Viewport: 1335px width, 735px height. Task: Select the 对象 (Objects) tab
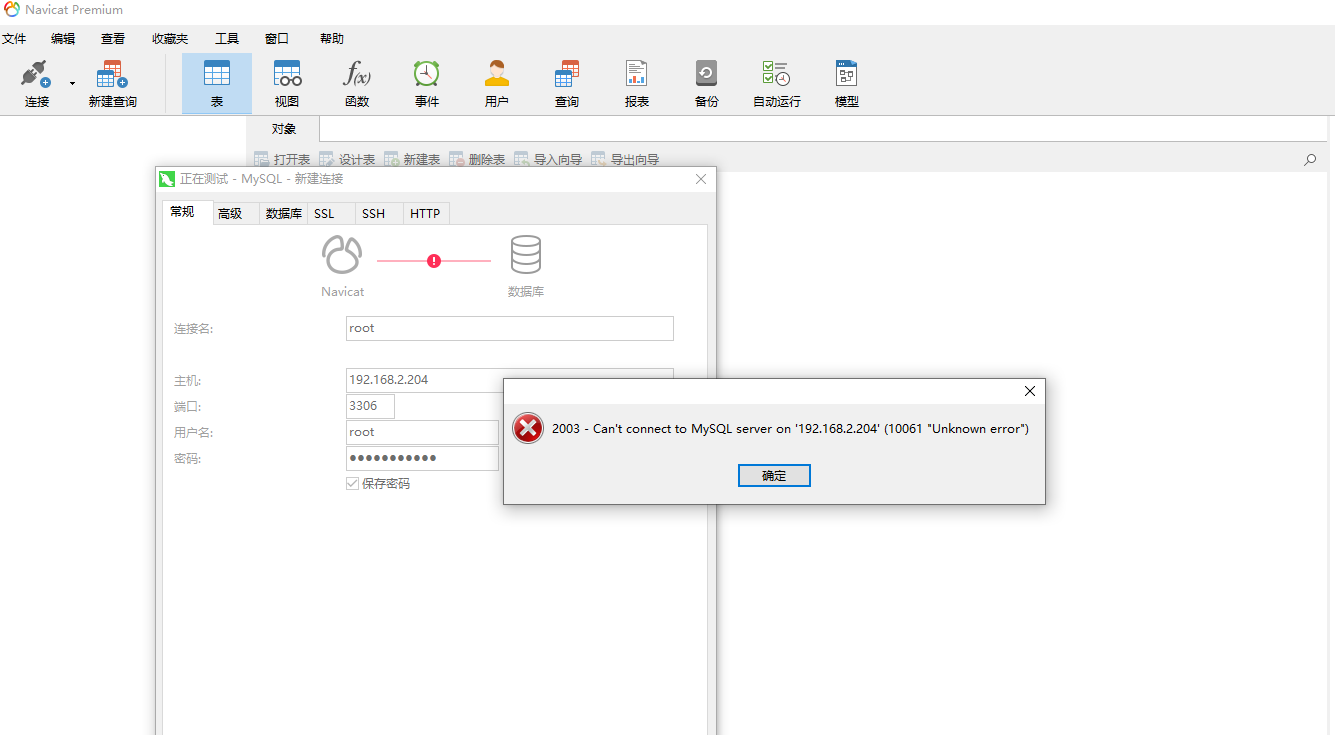(284, 129)
